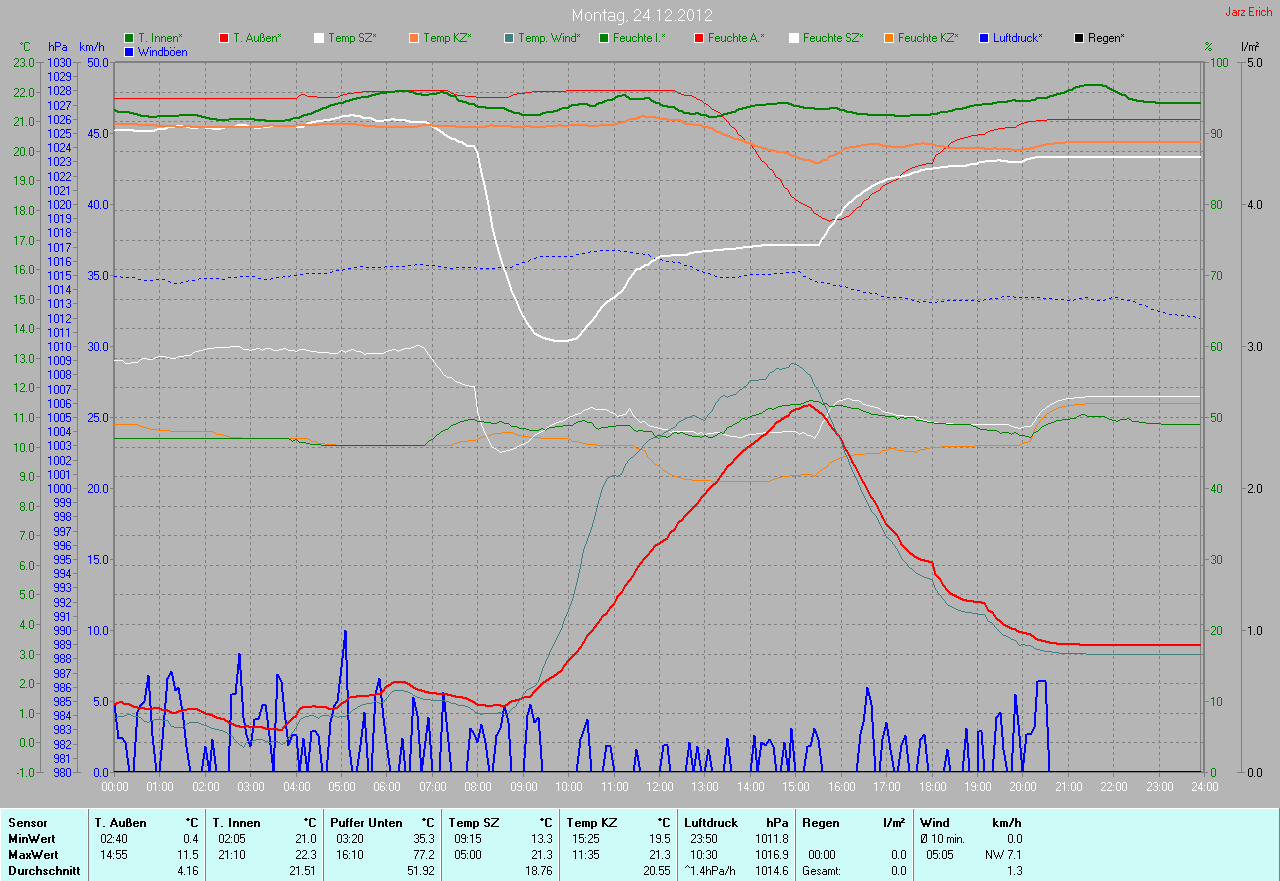Click the white Temp SZ legend square

click(x=319, y=38)
